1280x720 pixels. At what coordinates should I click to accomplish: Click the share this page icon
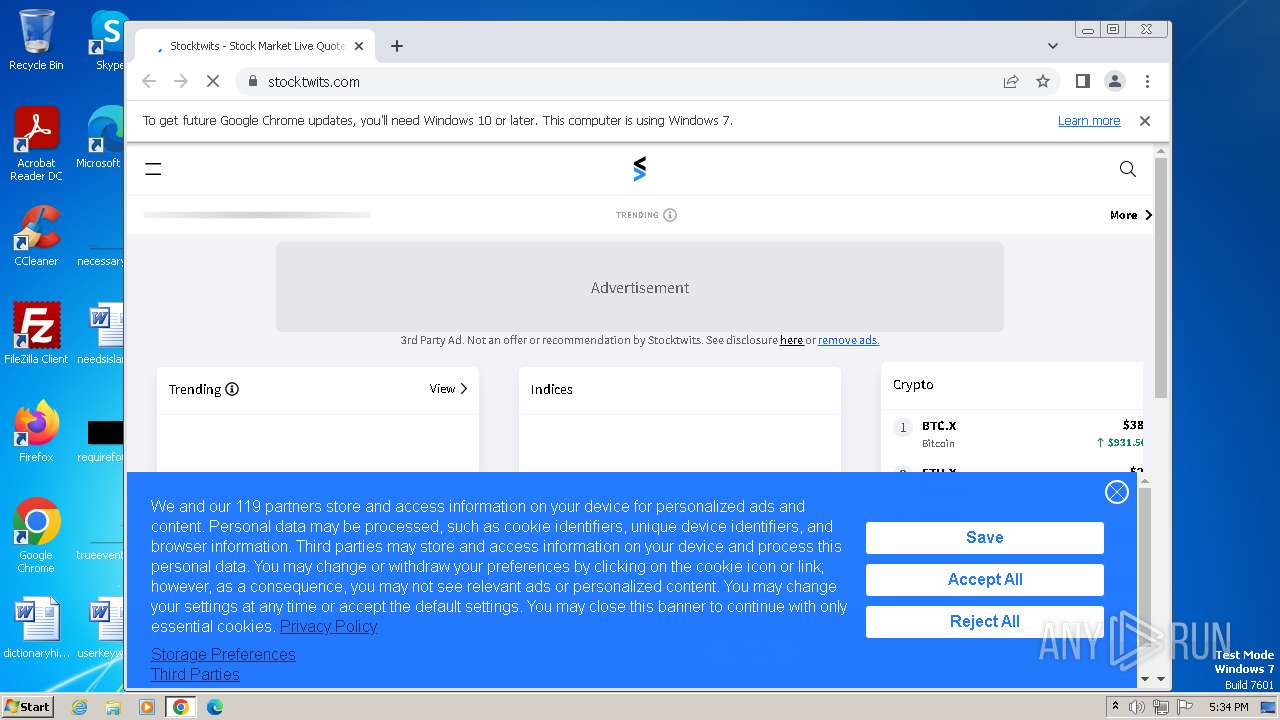(x=1011, y=82)
